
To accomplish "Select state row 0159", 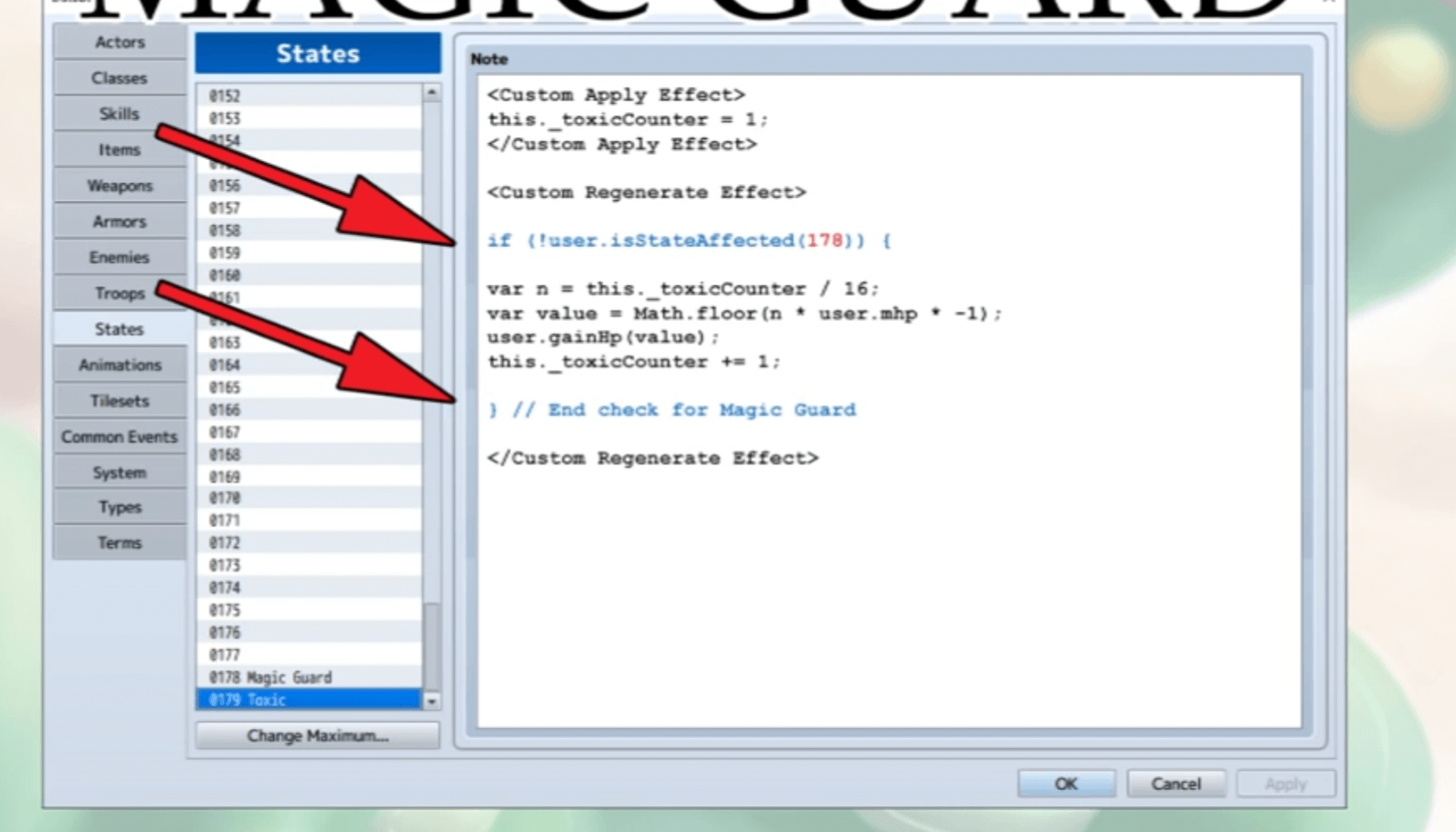I will (x=310, y=253).
